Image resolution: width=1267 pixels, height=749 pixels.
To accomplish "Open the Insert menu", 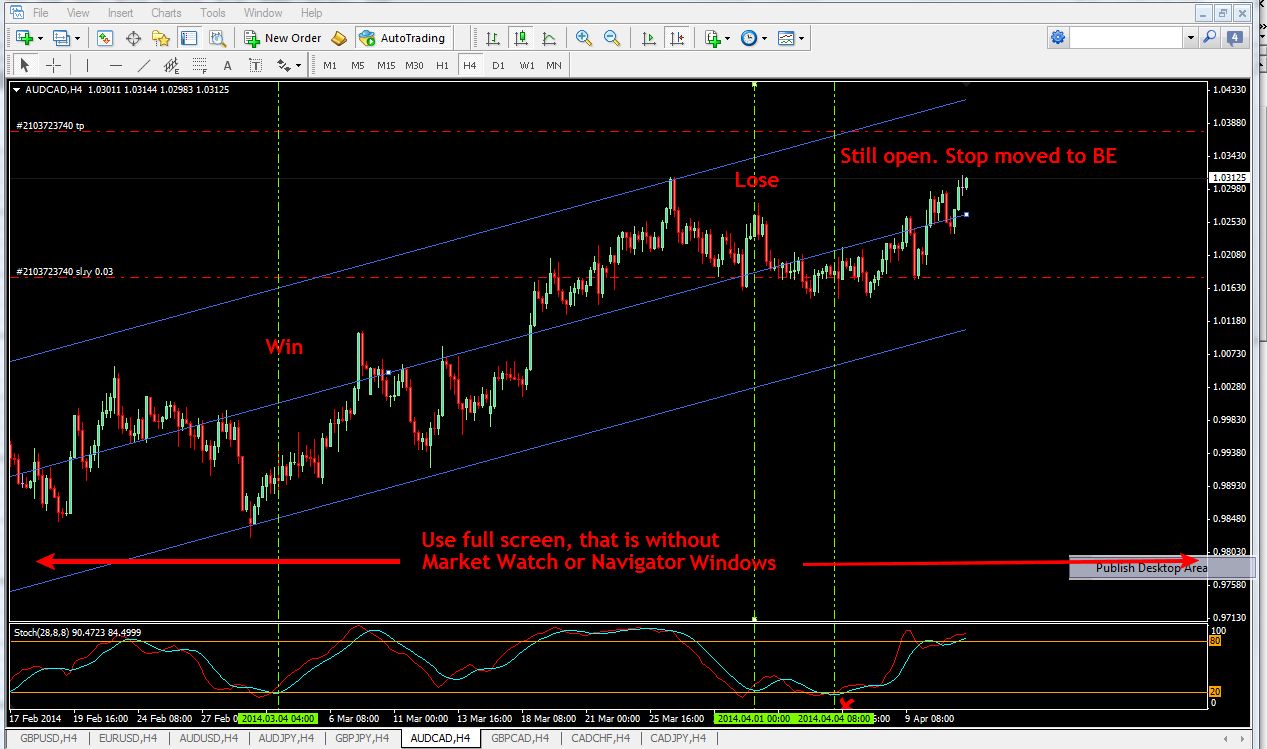I will (x=120, y=13).
